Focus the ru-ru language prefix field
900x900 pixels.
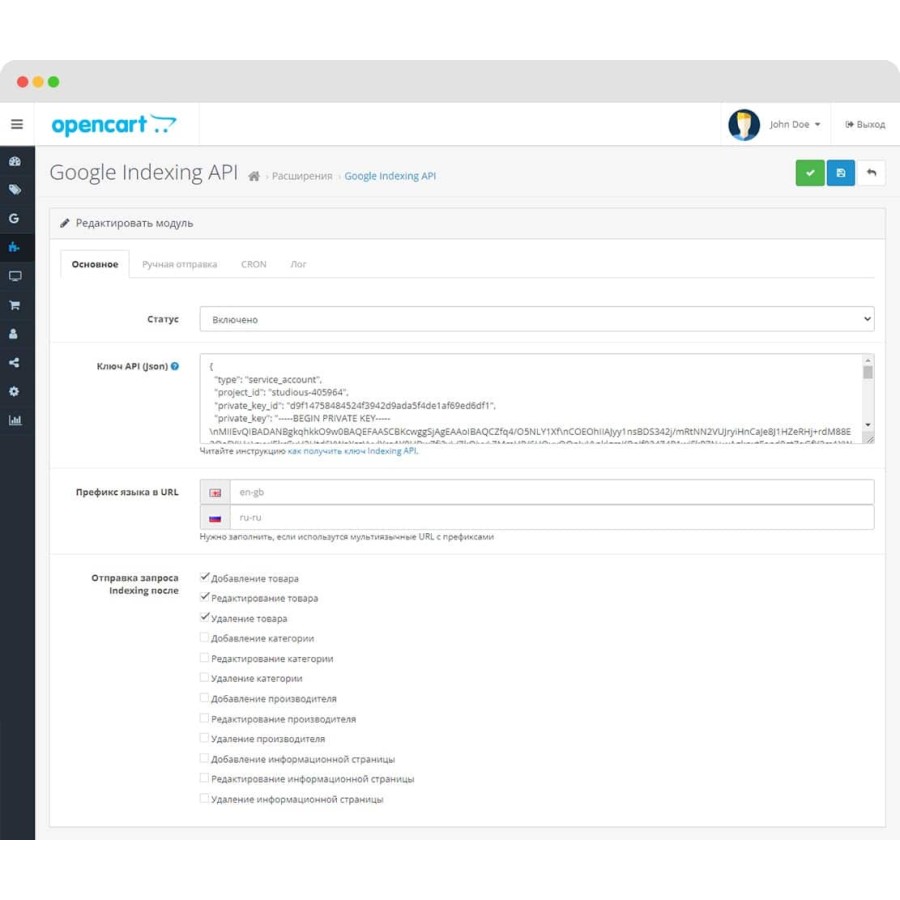552,518
